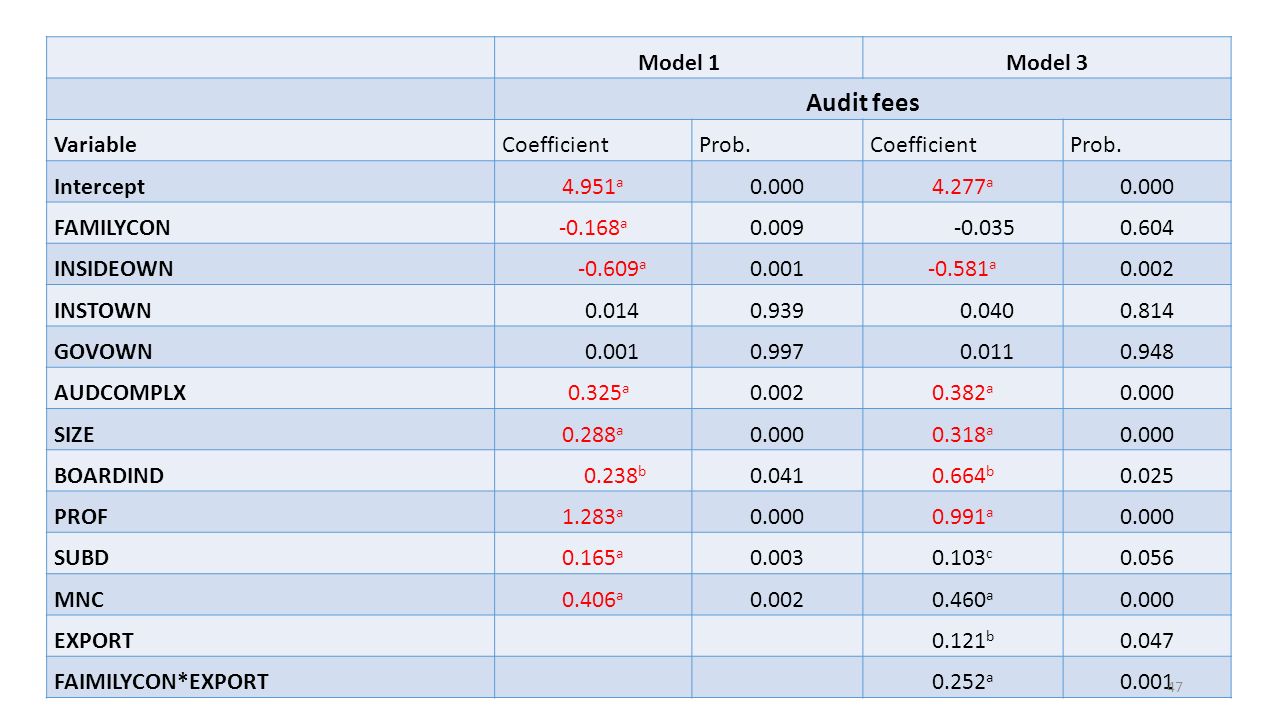Click the "Variable" header cell

pyautogui.click(x=96, y=145)
